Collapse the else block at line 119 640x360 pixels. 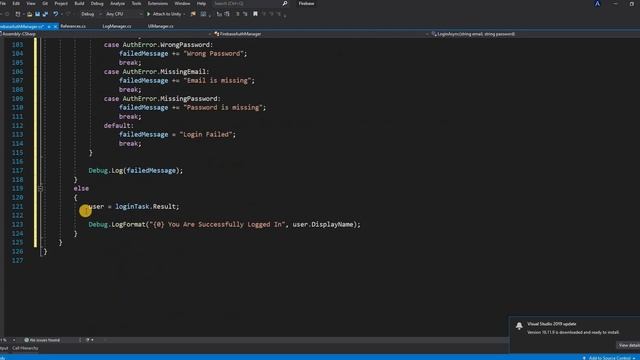[x=40, y=189]
